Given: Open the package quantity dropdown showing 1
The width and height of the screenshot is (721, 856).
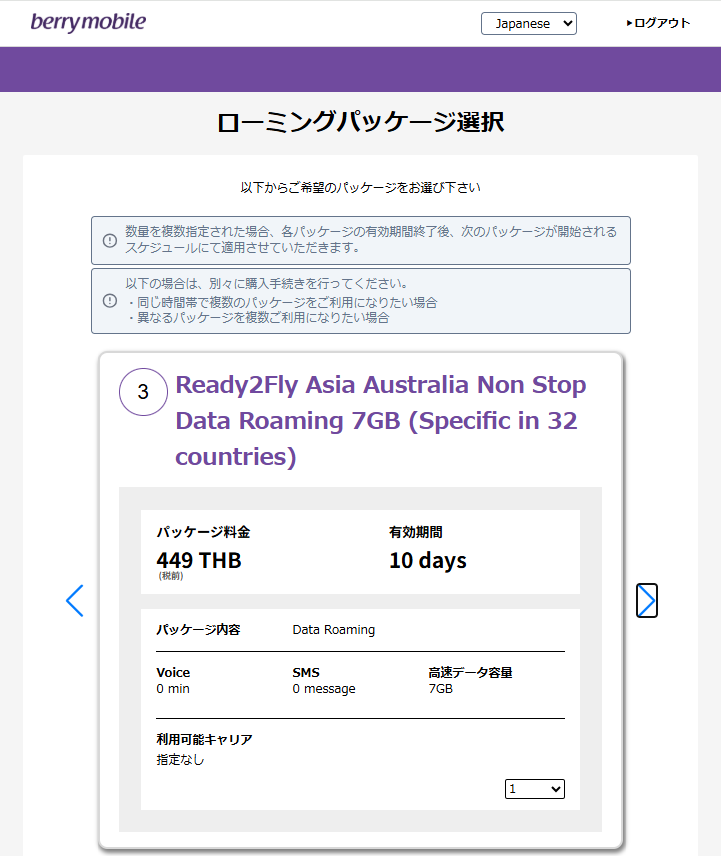Looking at the screenshot, I should [534, 789].
